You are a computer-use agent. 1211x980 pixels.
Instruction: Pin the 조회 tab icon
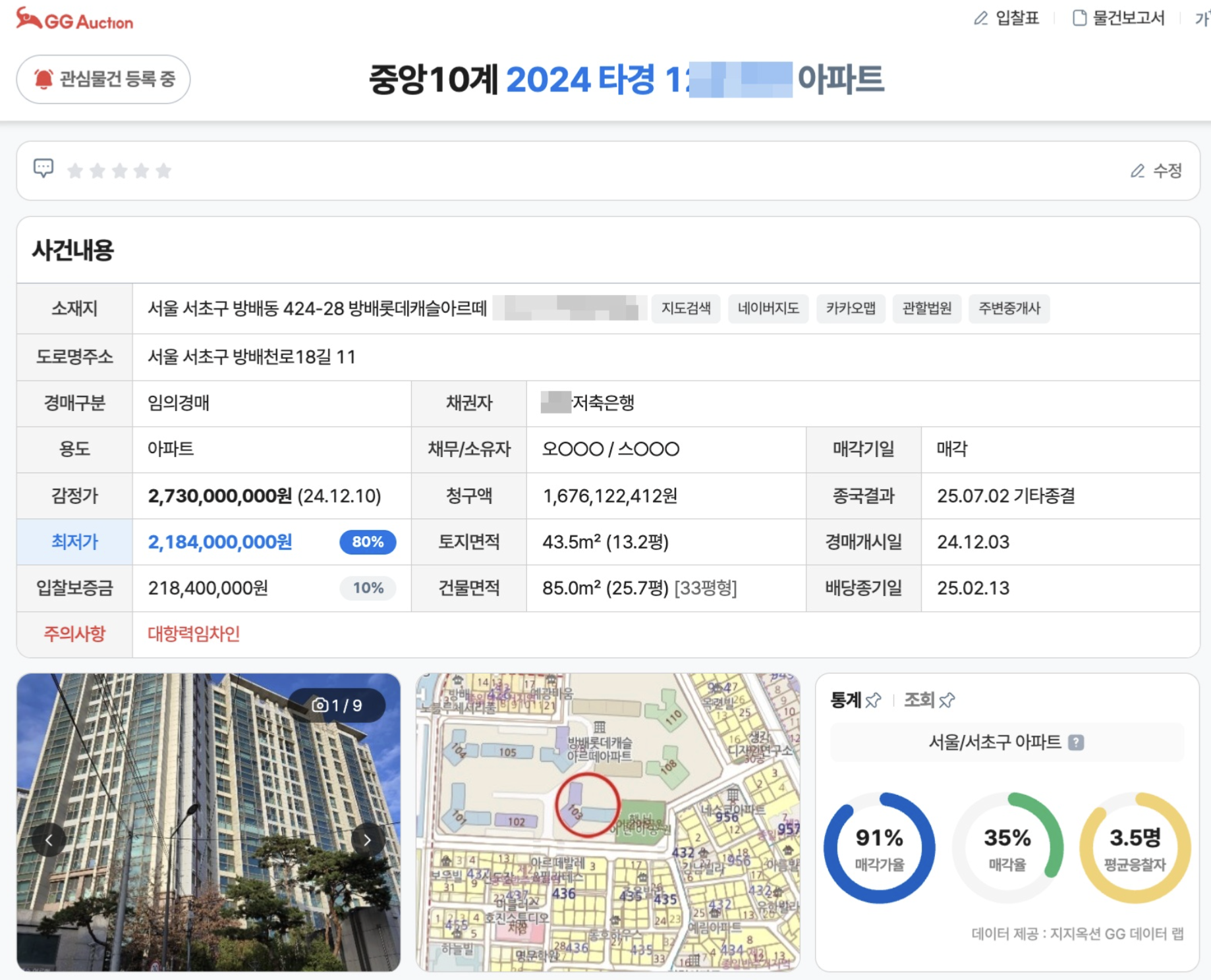(x=947, y=700)
